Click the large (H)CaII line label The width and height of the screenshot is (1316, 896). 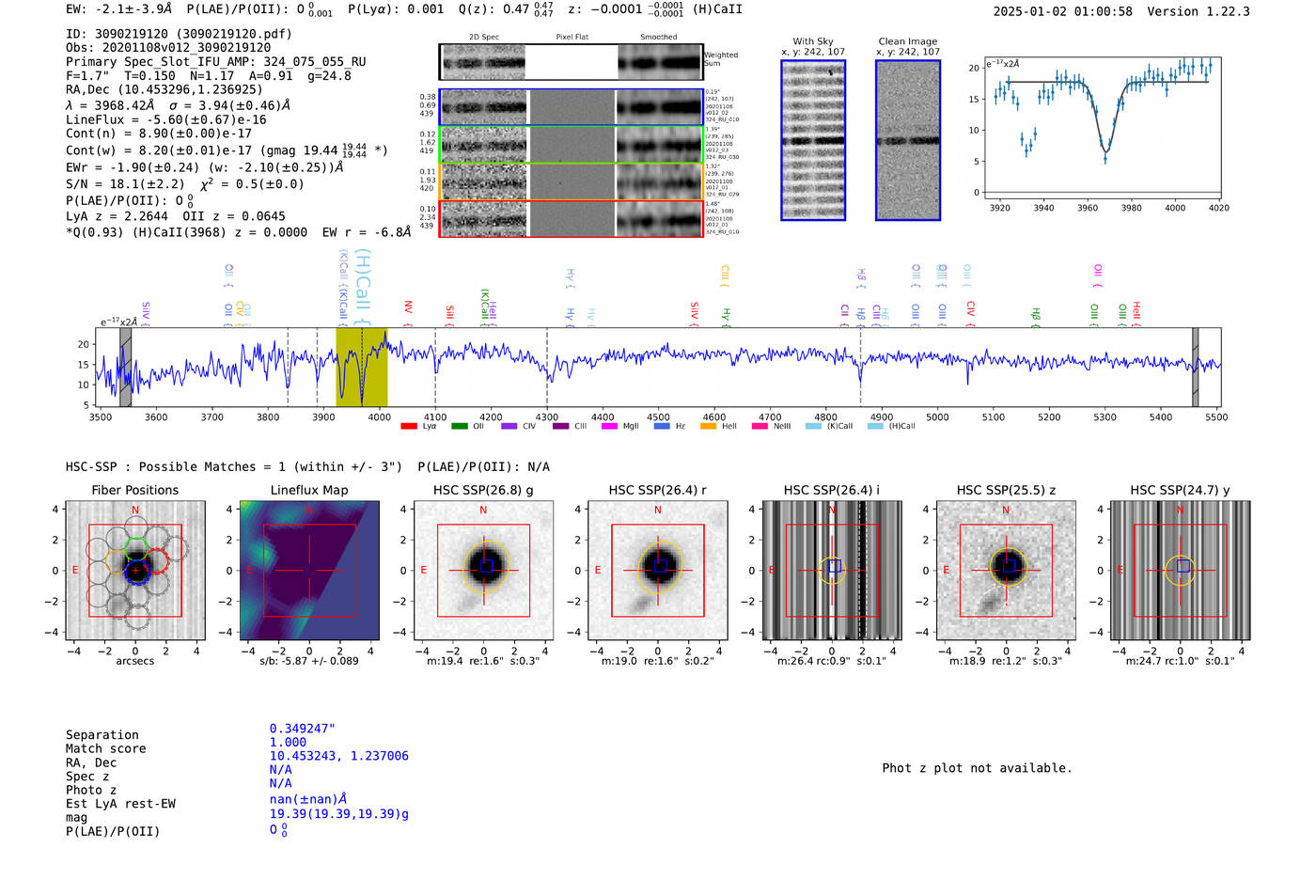pos(365,287)
